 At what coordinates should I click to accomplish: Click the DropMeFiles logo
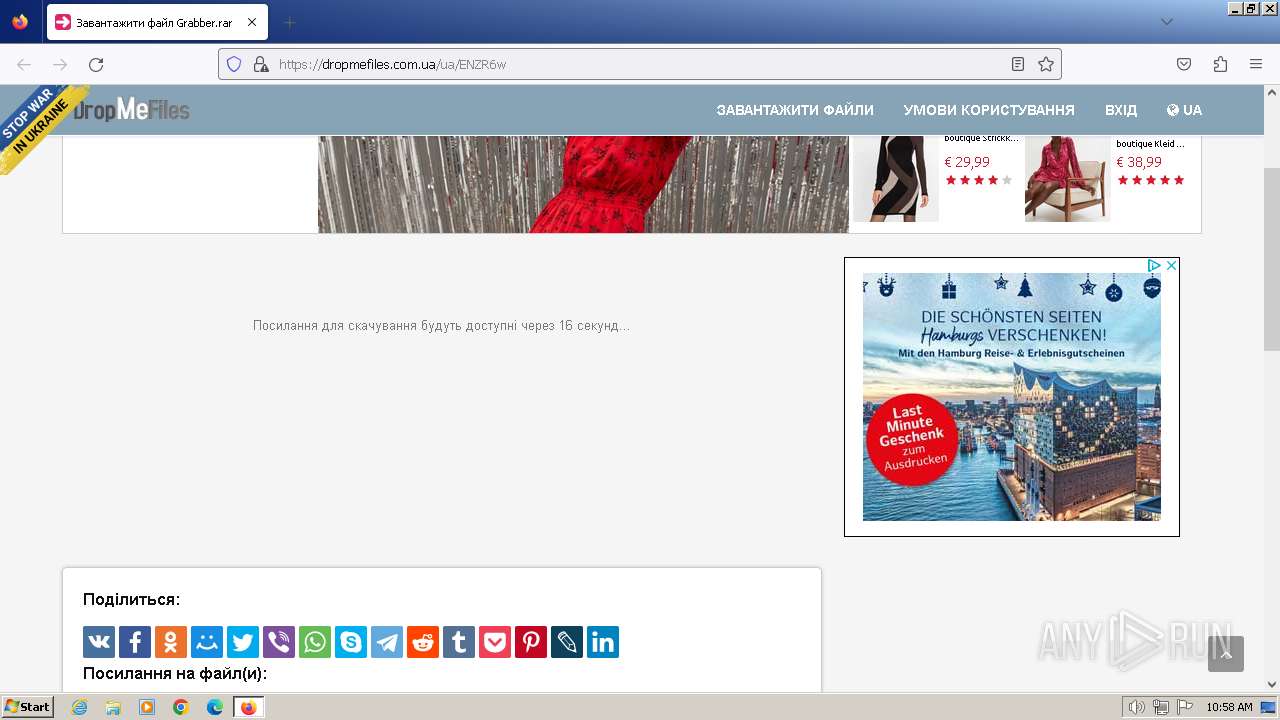(x=131, y=109)
